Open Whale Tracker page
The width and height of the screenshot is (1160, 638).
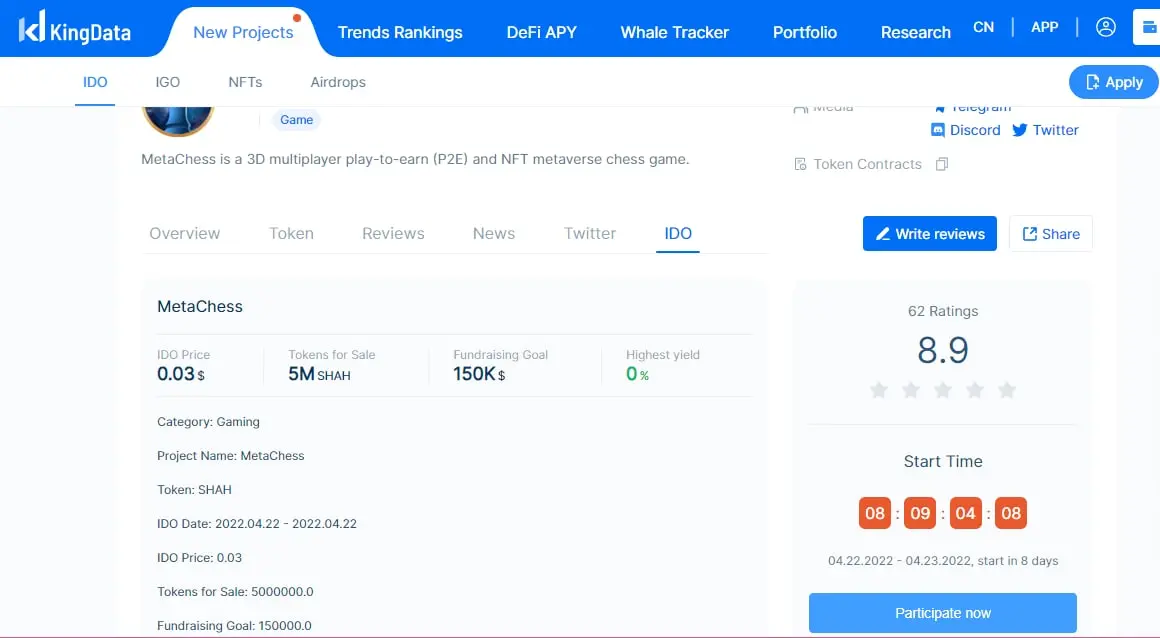click(x=675, y=33)
